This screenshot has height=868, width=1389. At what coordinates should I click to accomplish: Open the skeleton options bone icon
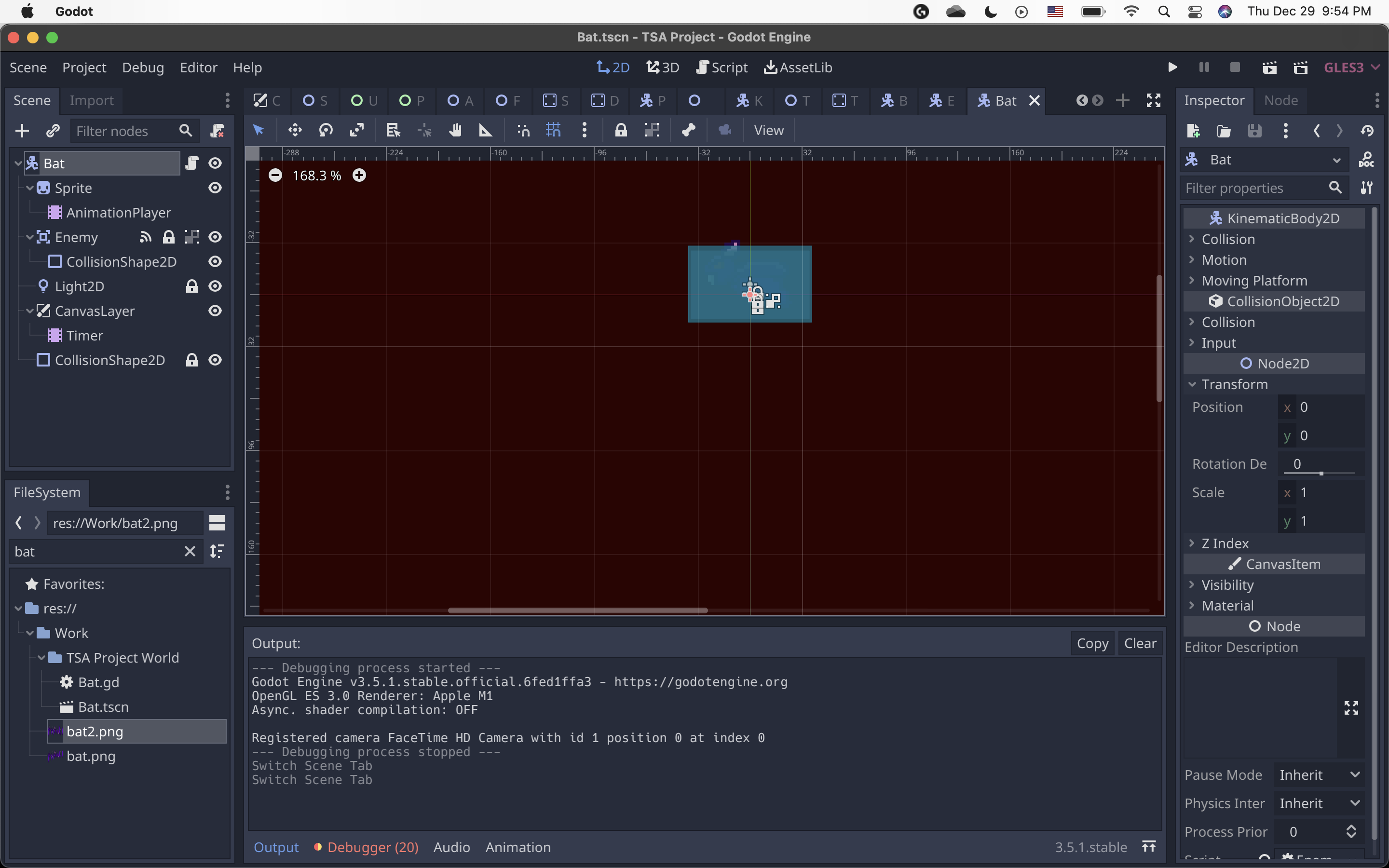click(x=688, y=130)
